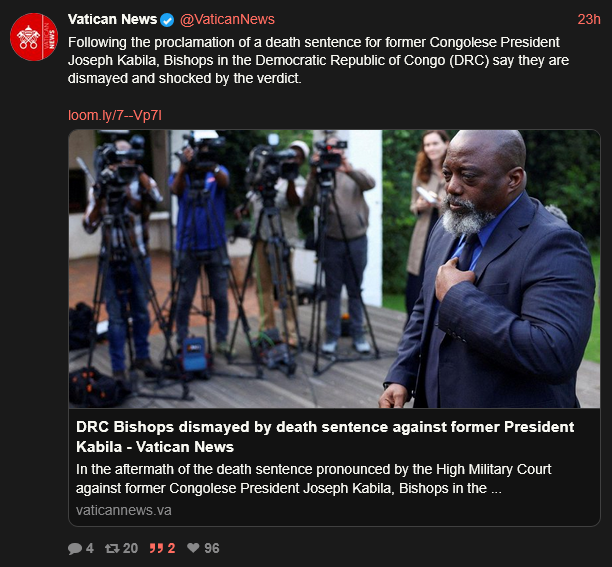Click the article description in preview card
This screenshot has height=567, width=612.
[313, 479]
